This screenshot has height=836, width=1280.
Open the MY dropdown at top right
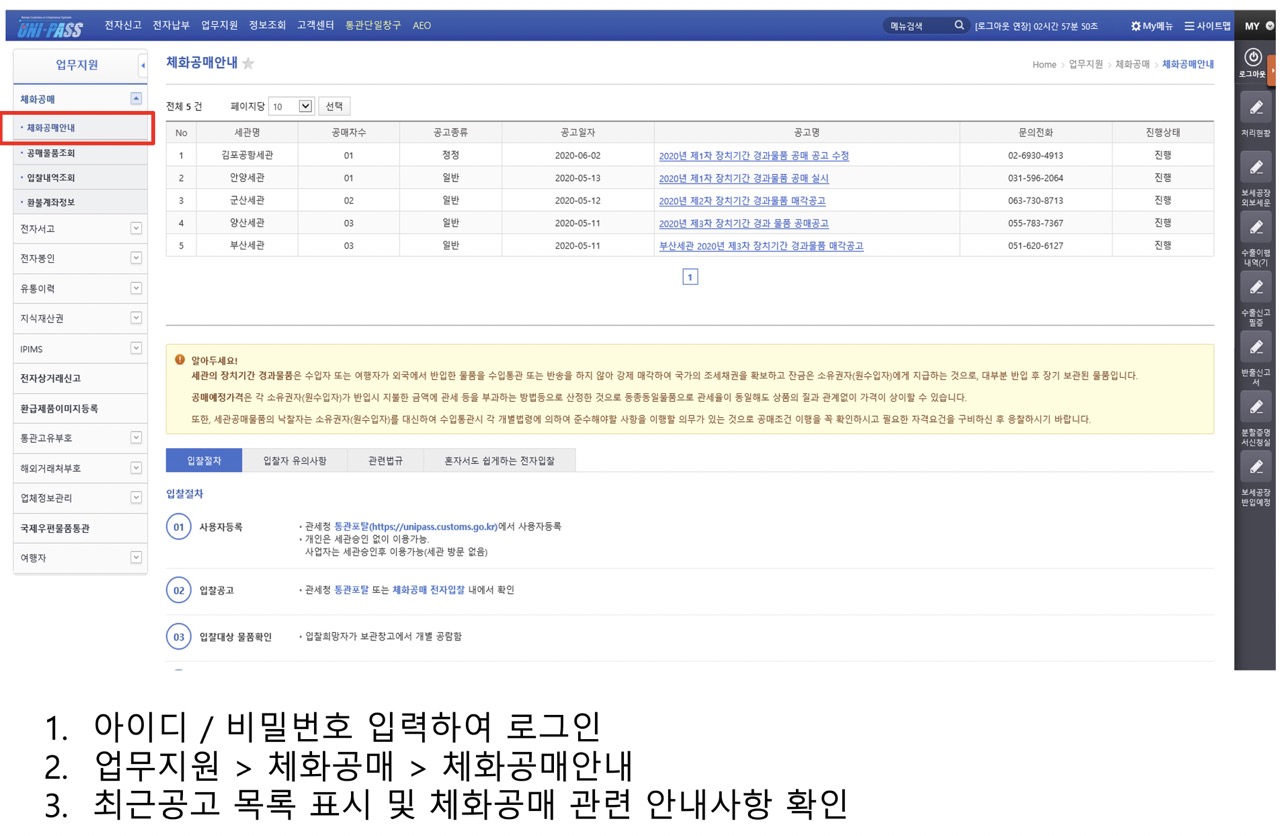(1259, 26)
